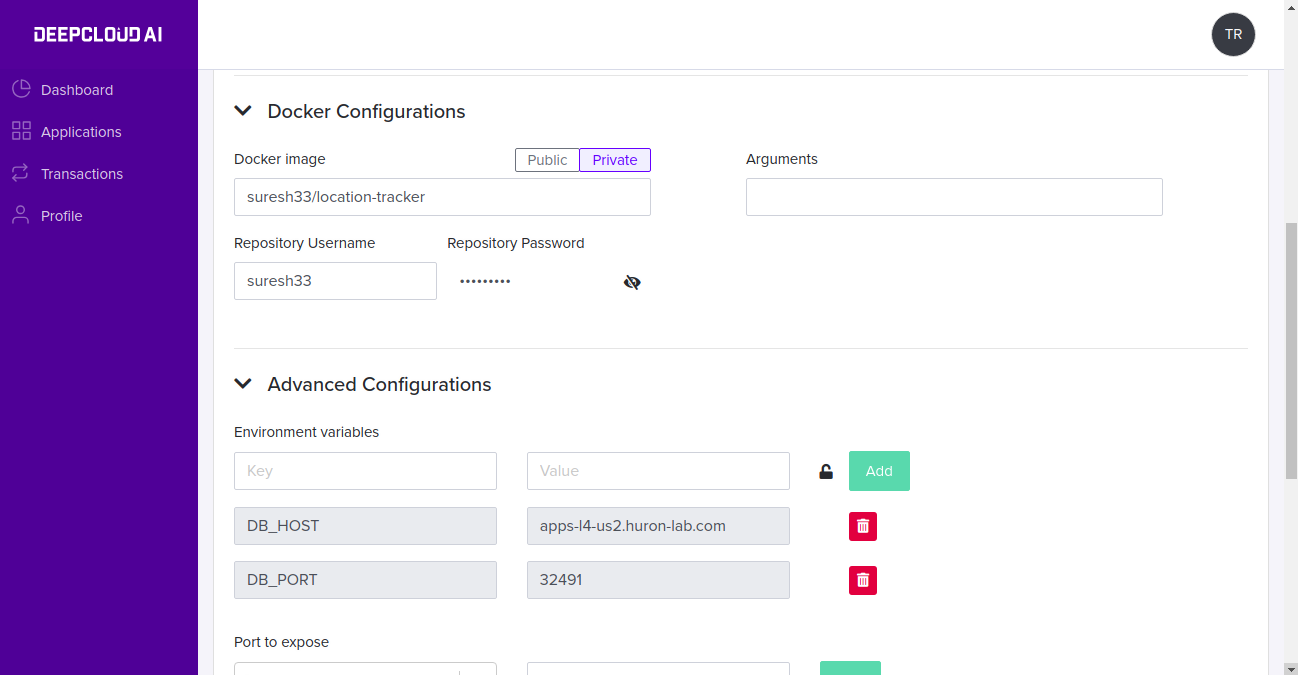
Task: Click the Docker Configurations heading text
Action: (x=366, y=111)
